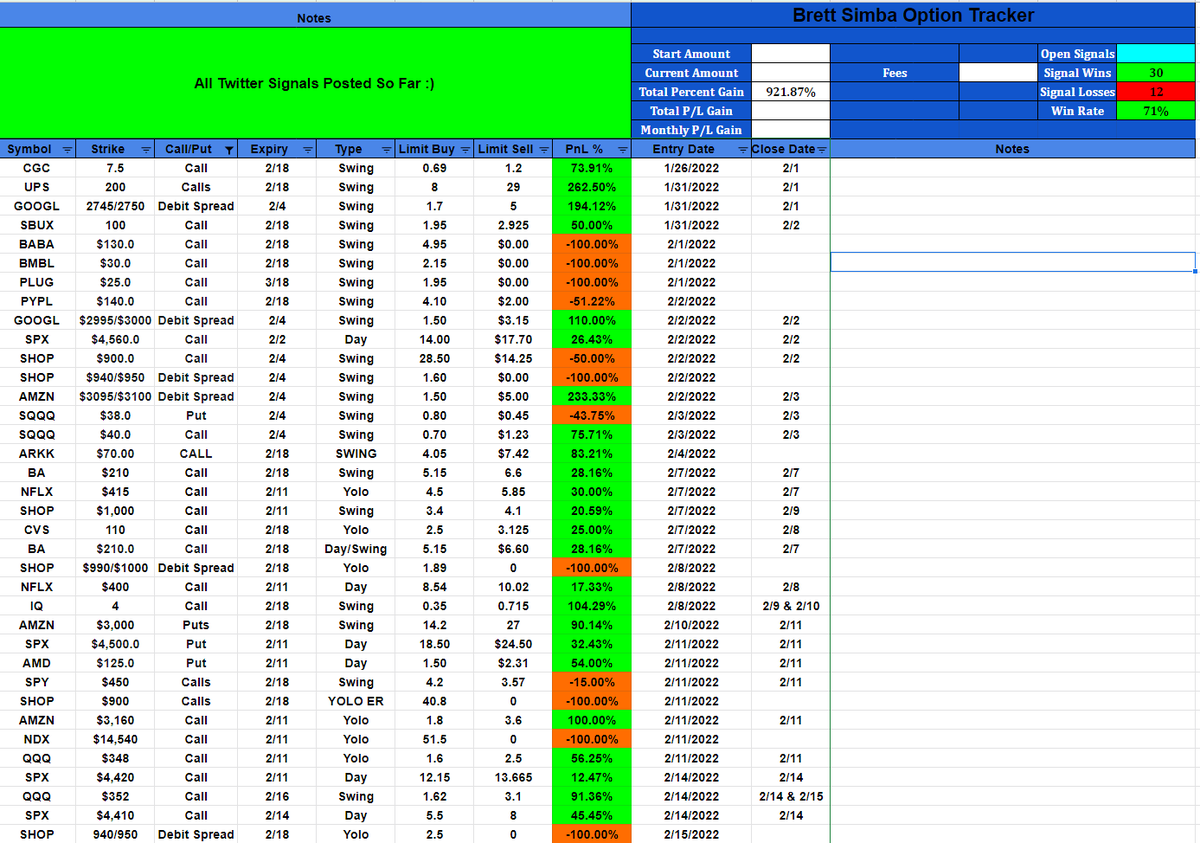Viewport: 1200px width, 843px height.
Task: Select the 90.14% PnL cell
Action: click(x=591, y=625)
